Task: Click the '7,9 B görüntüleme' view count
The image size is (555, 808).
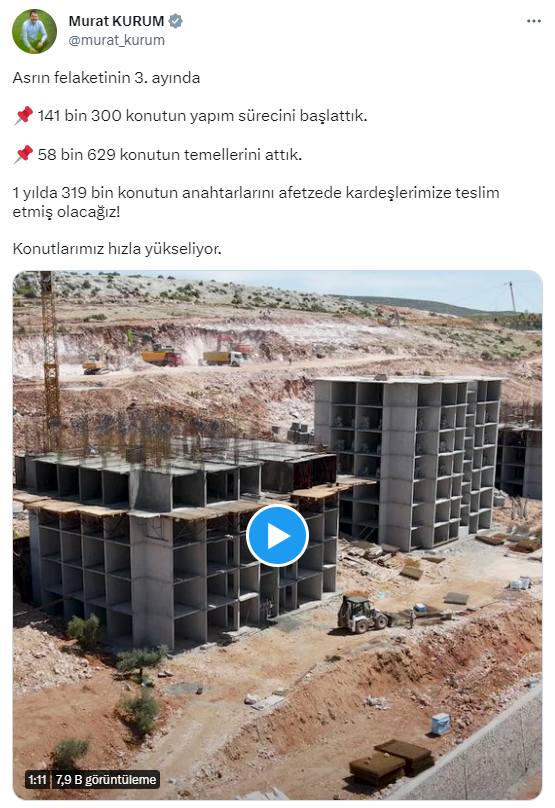Action: click(106, 780)
